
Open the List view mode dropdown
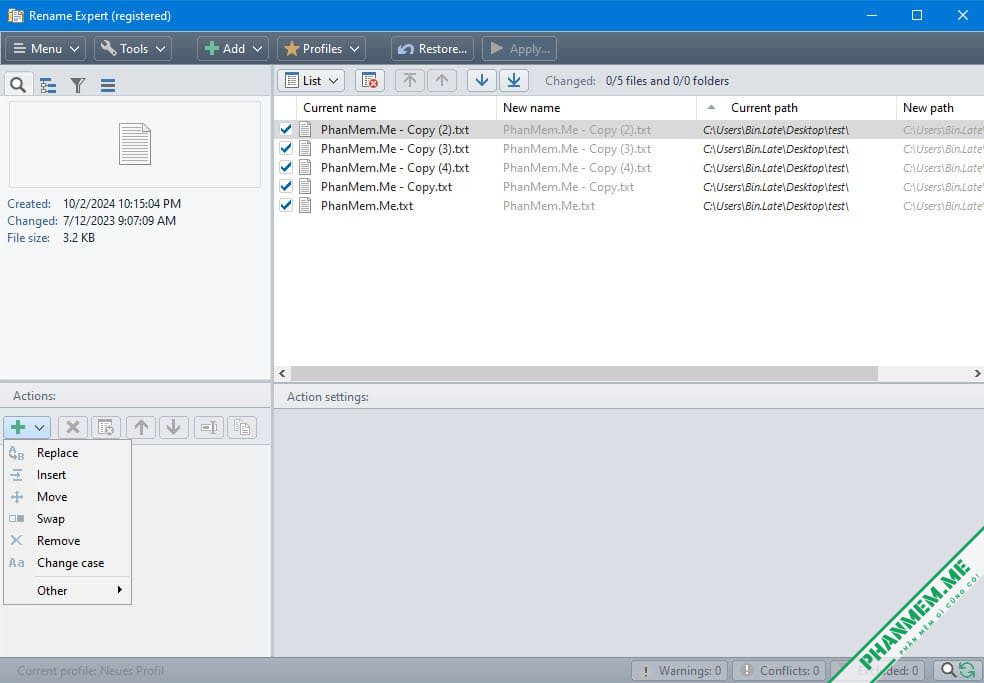[311, 80]
